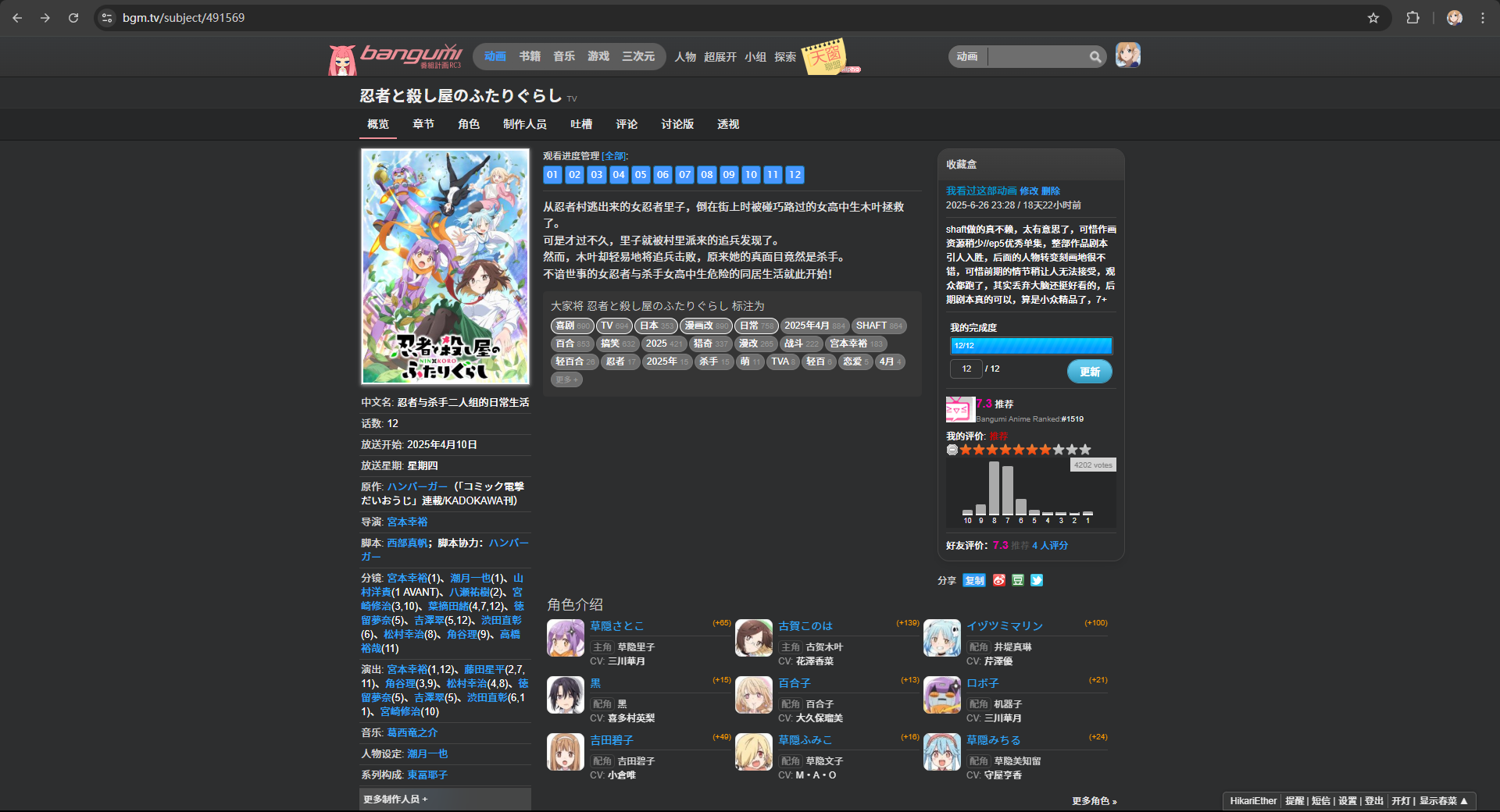
Task: Open イヅツミマリン character avatar
Action: 942,638
